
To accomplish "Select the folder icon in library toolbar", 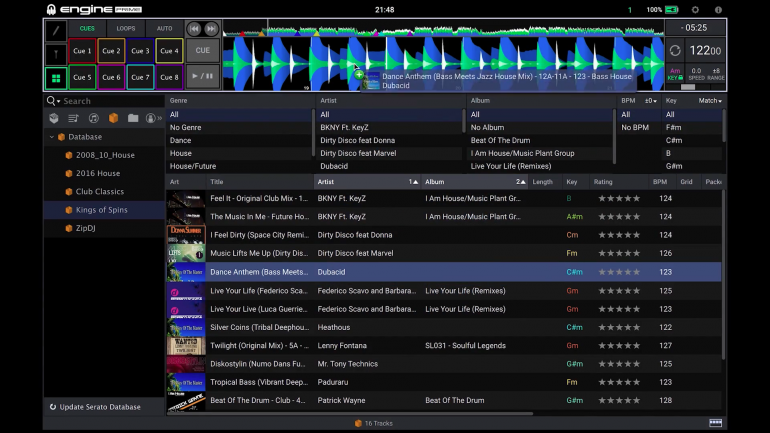I will [132, 118].
